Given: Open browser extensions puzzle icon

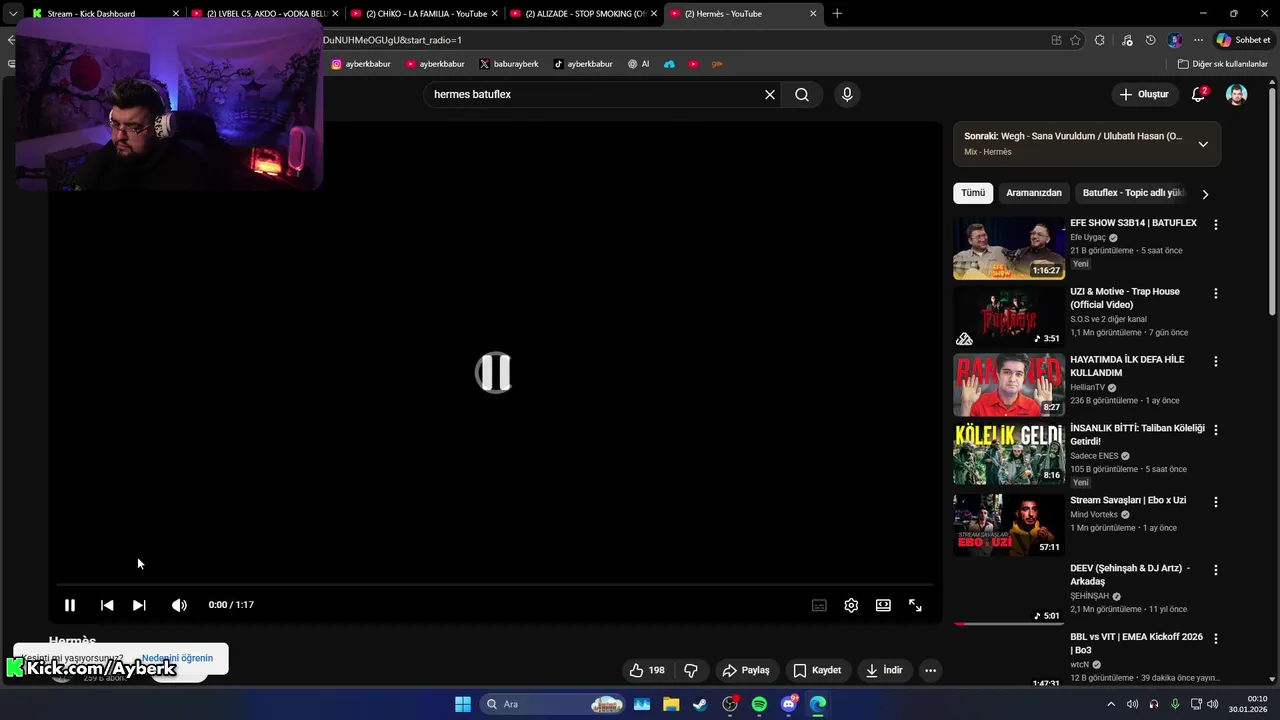Looking at the screenshot, I should pos(1100,40).
